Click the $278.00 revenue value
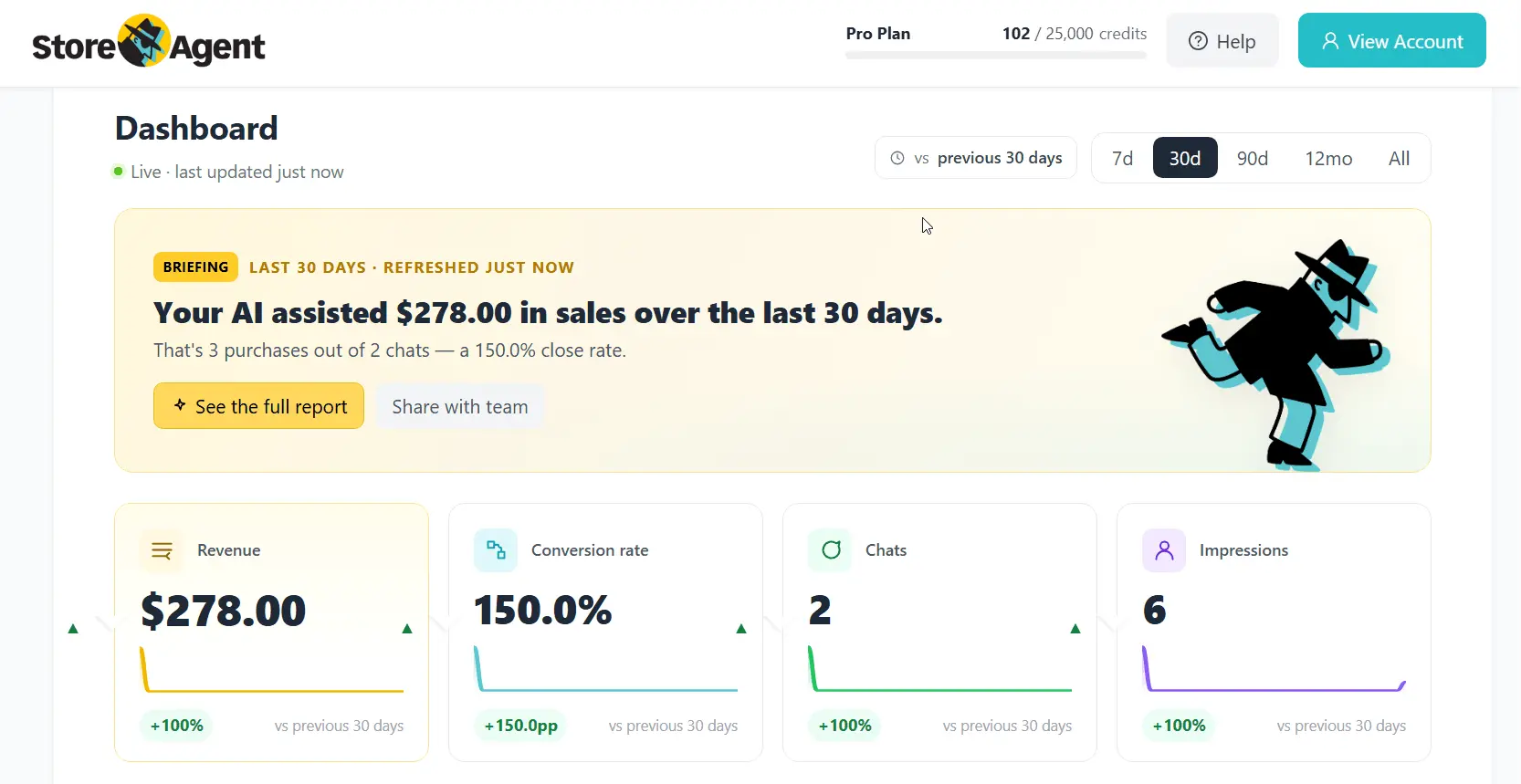The width and height of the screenshot is (1521, 784). (x=224, y=611)
